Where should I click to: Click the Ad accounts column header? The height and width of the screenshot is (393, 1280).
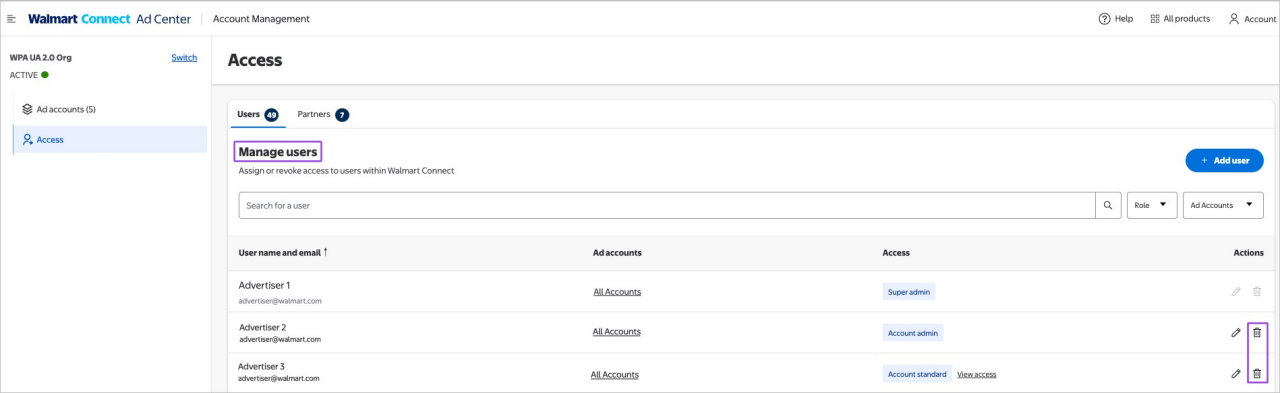tap(617, 253)
